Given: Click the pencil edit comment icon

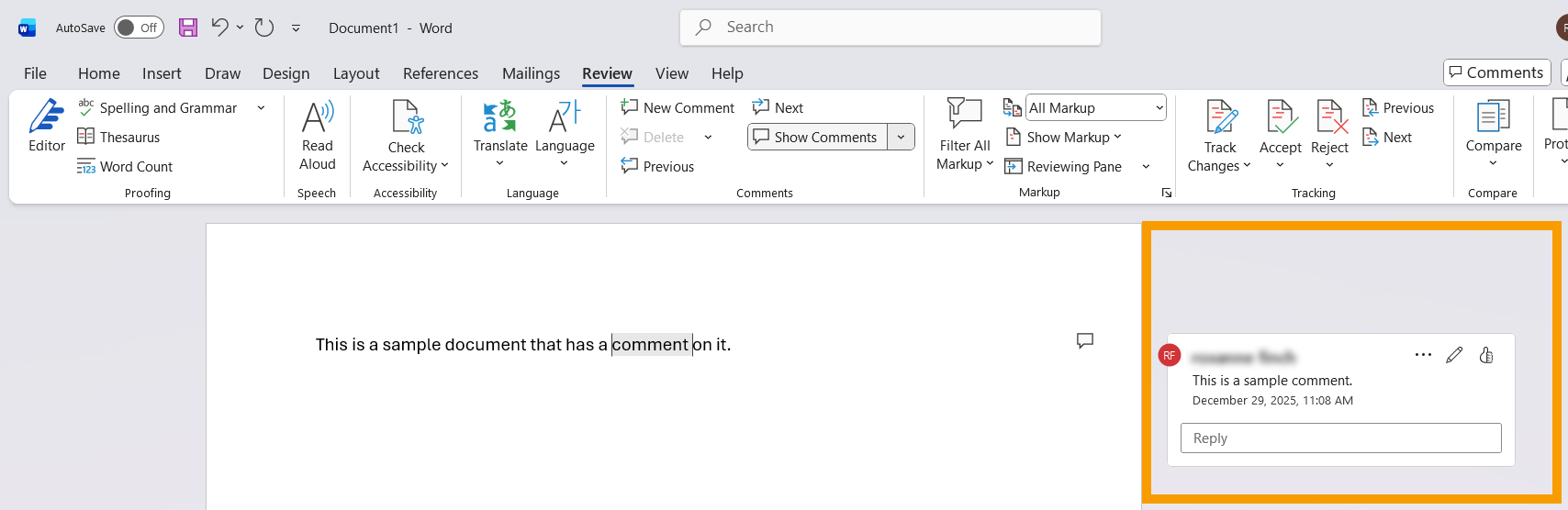Looking at the screenshot, I should click(1454, 355).
